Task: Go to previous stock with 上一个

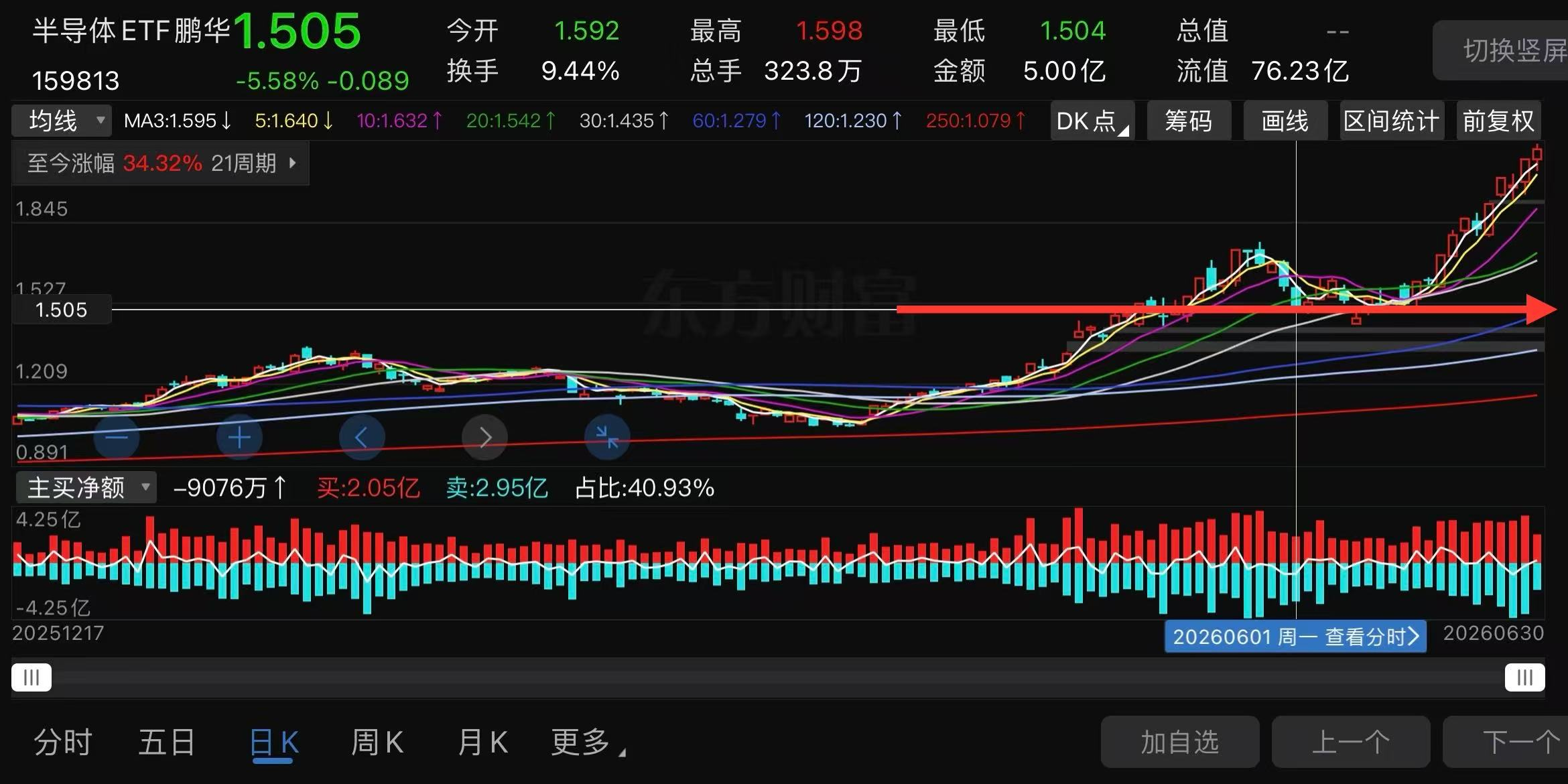Action: 1351,742
